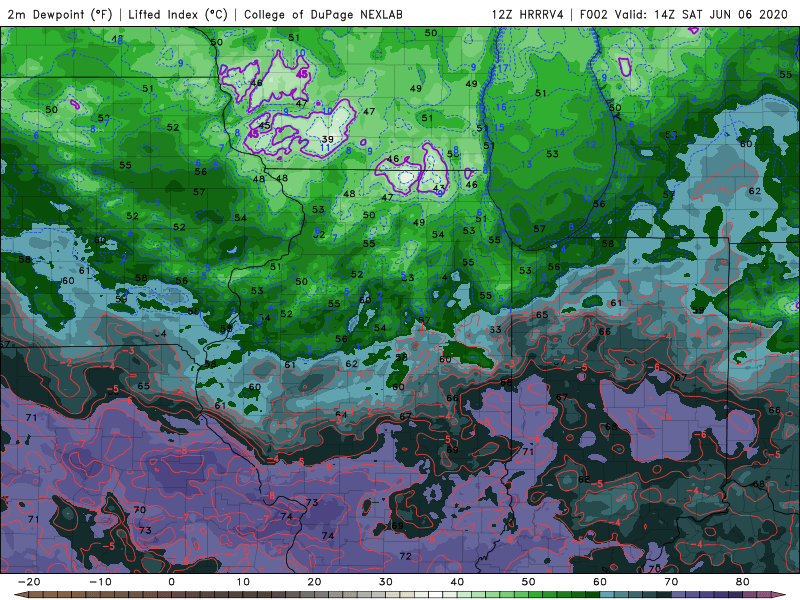Click the "Lifted Index (°C)" header label
This screenshot has height=600, width=800.
coord(178,14)
